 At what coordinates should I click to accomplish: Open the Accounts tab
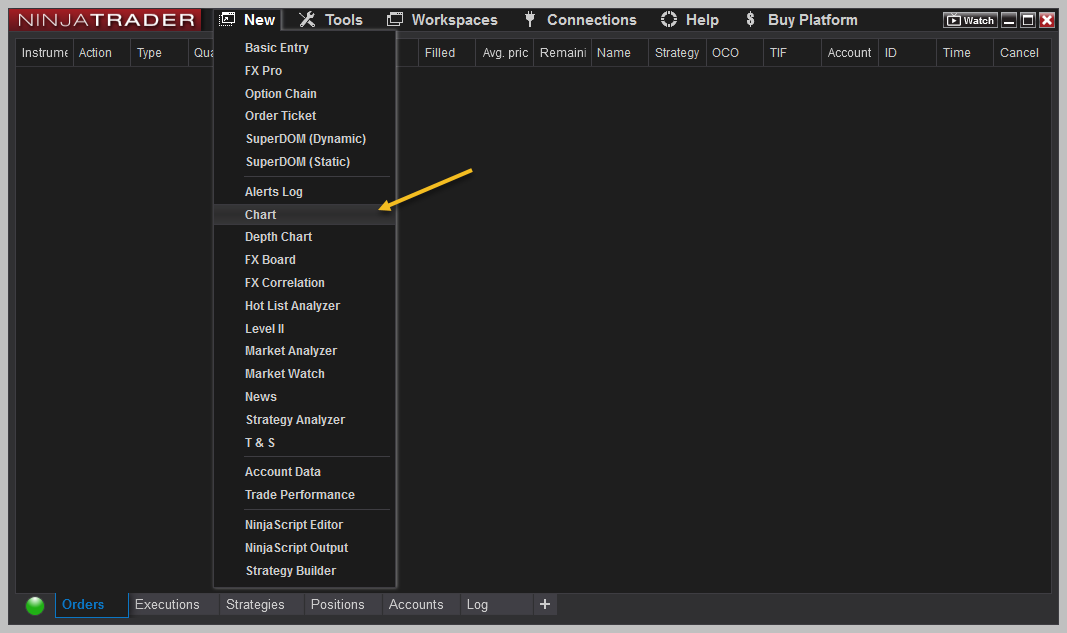pos(416,605)
